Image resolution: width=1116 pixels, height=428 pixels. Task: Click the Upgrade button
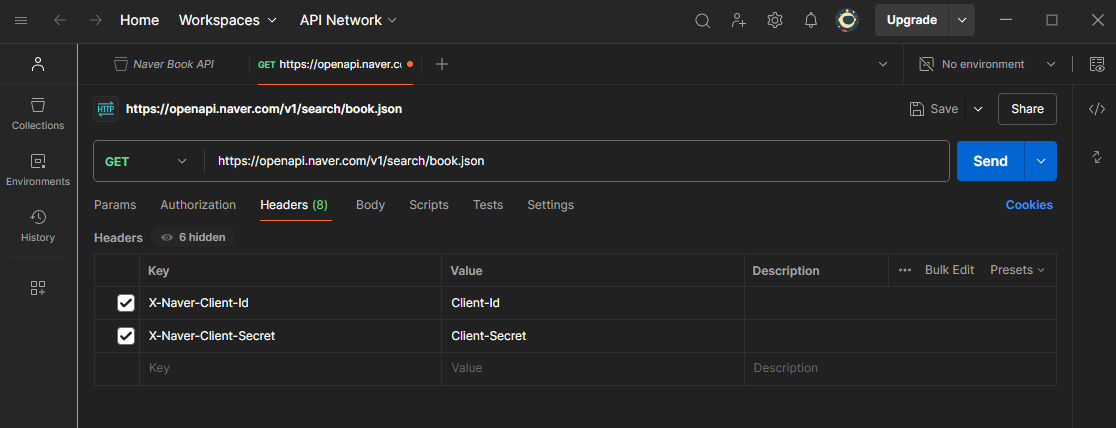coord(912,20)
